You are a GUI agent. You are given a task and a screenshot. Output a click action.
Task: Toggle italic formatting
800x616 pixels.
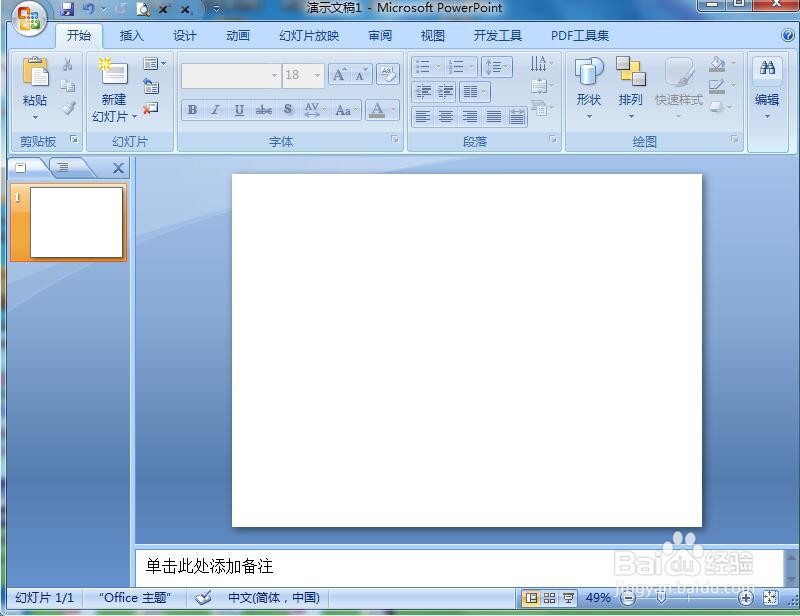click(215, 110)
